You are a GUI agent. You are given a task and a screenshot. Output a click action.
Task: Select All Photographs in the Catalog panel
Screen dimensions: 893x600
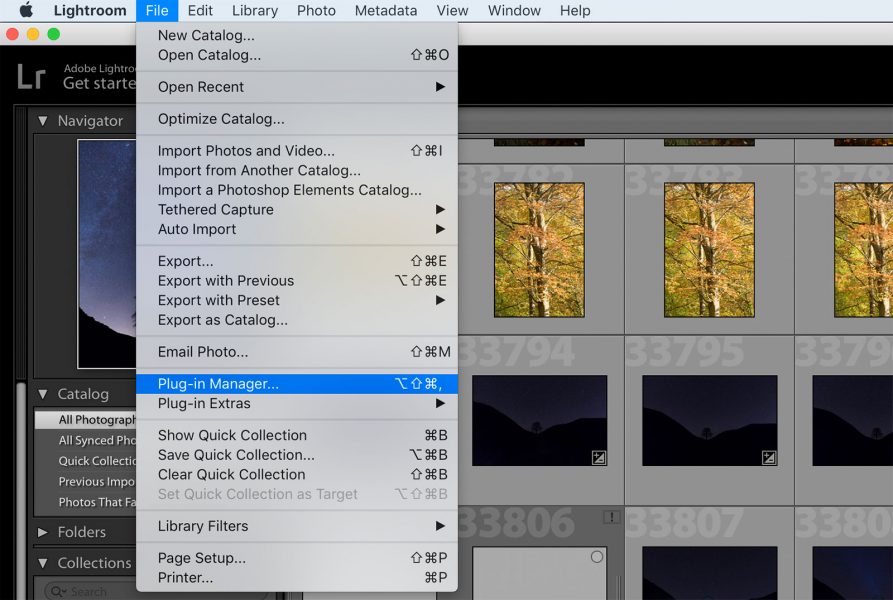[90, 418]
